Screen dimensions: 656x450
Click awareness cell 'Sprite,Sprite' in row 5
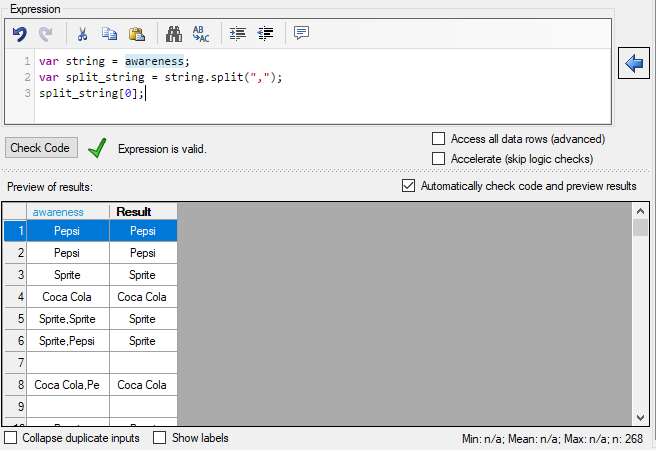68,319
